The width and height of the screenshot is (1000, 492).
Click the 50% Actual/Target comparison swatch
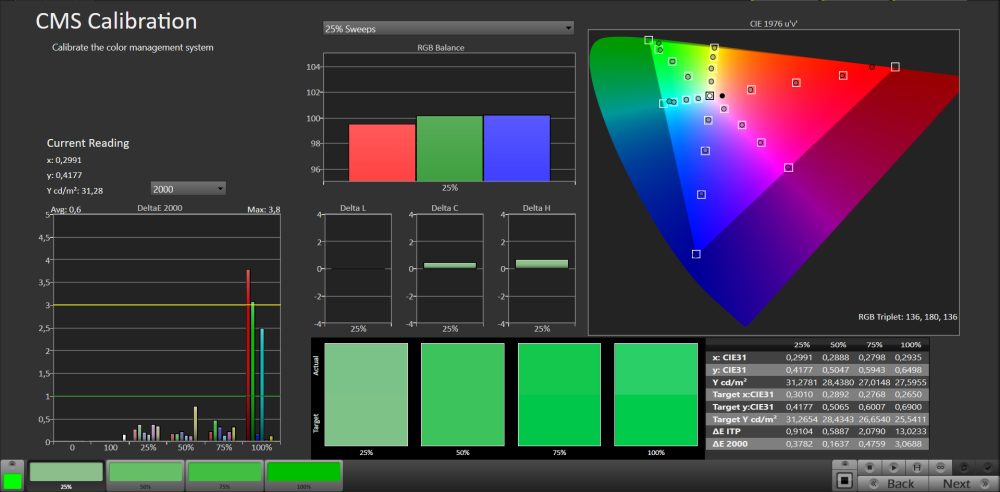tap(462, 394)
